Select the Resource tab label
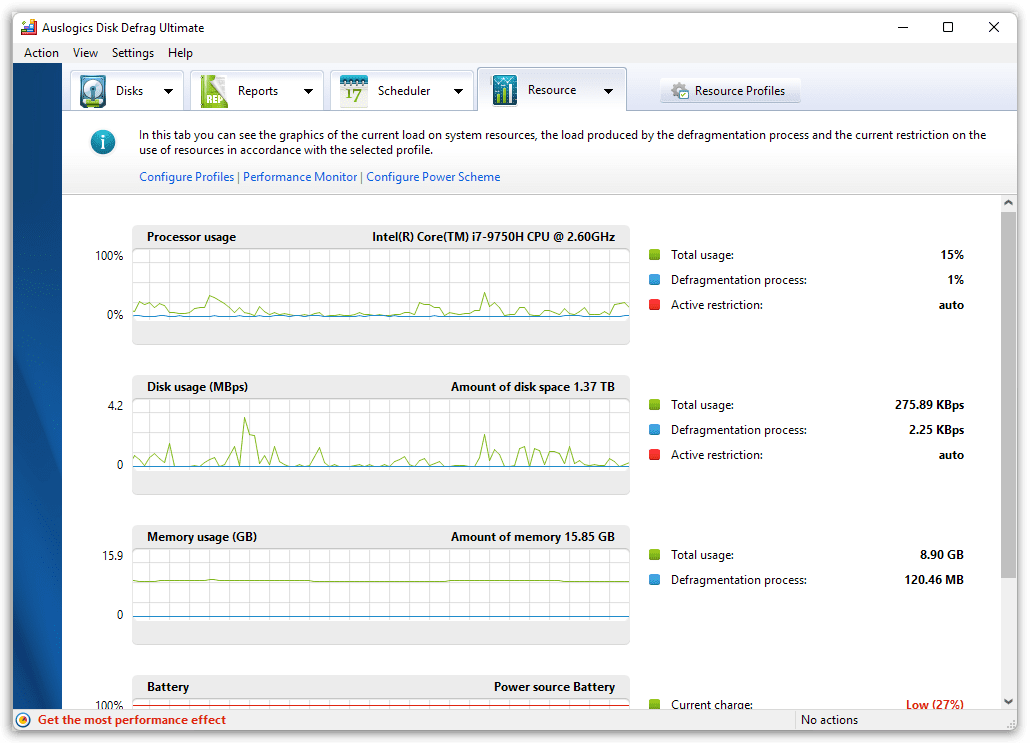1030x743 pixels. click(552, 90)
